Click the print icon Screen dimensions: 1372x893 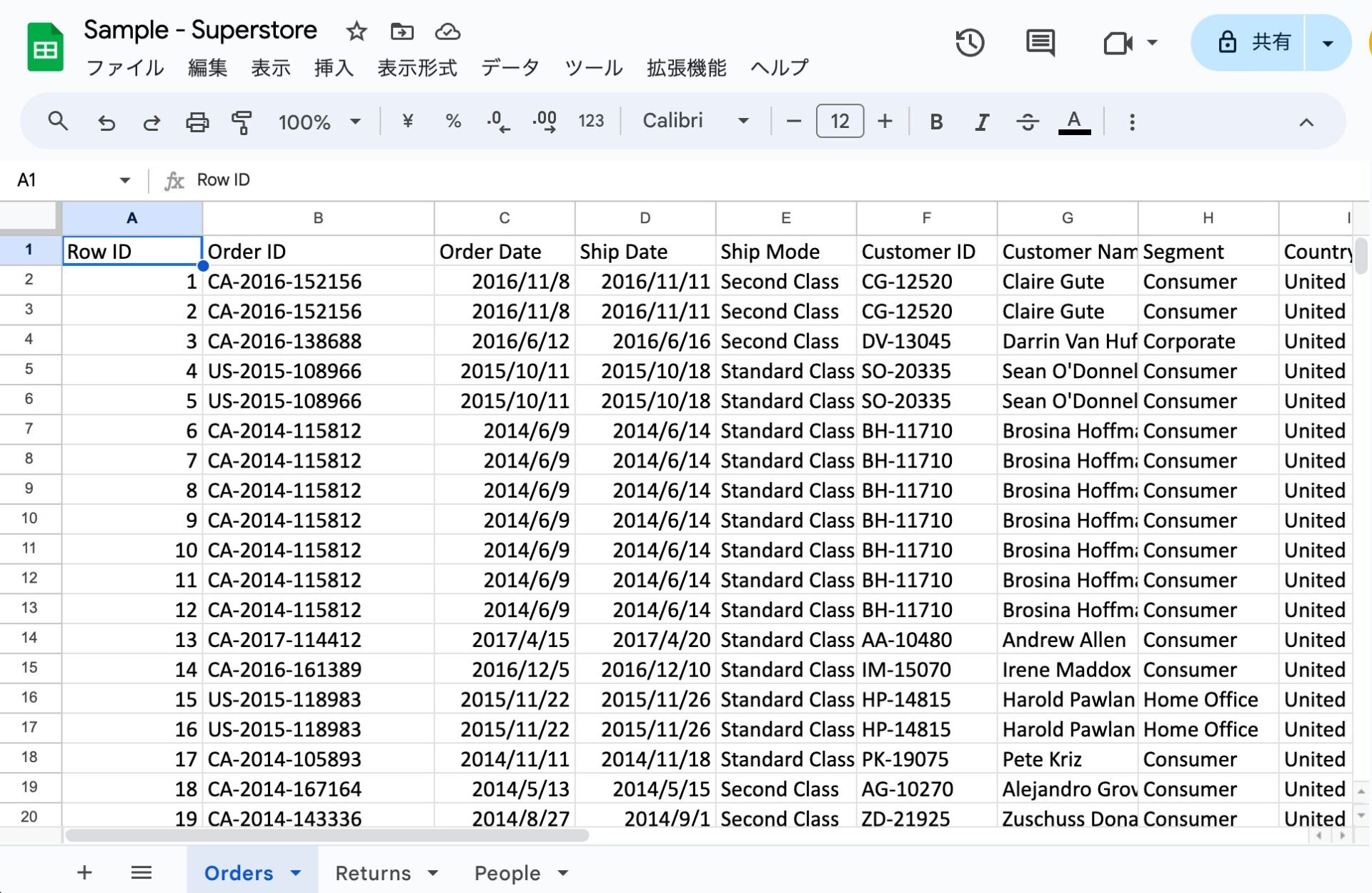(197, 122)
